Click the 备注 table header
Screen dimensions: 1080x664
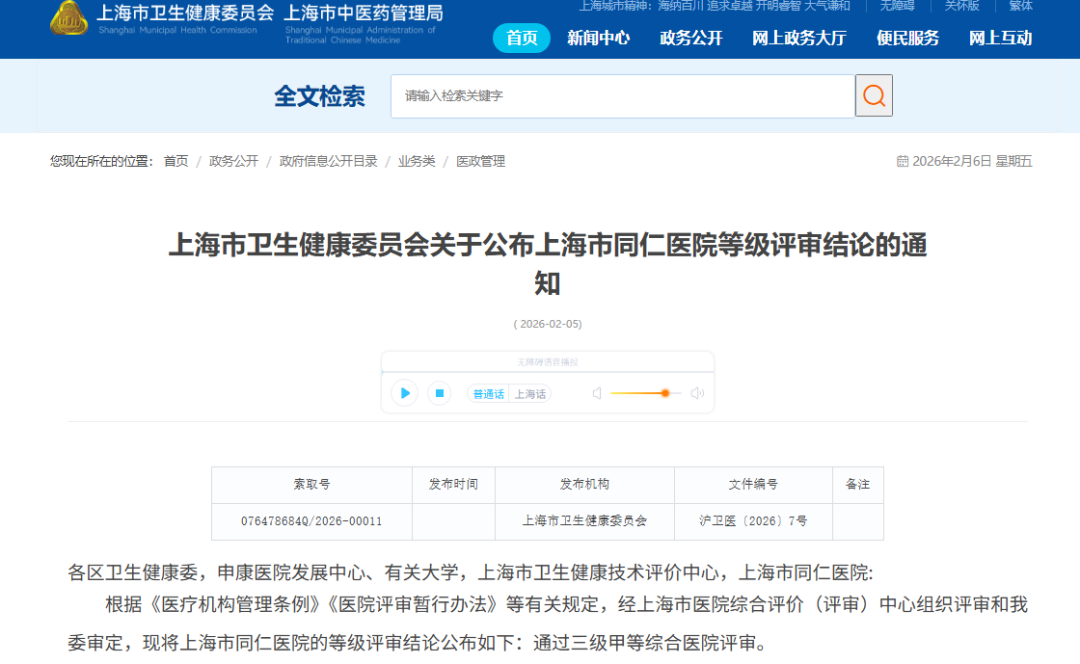pyautogui.click(x=858, y=485)
